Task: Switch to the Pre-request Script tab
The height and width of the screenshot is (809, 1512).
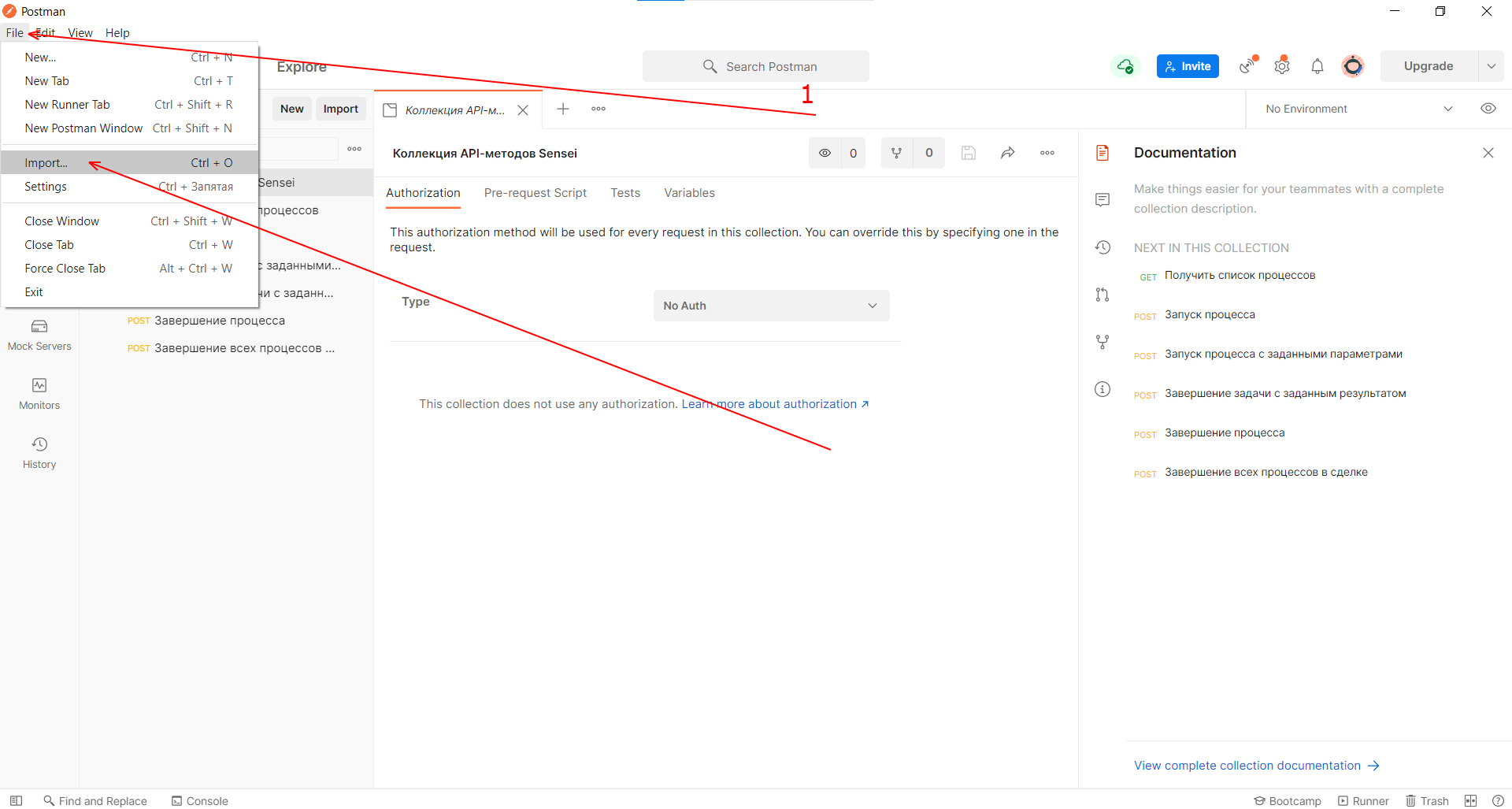Action: click(x=535, y=193)
